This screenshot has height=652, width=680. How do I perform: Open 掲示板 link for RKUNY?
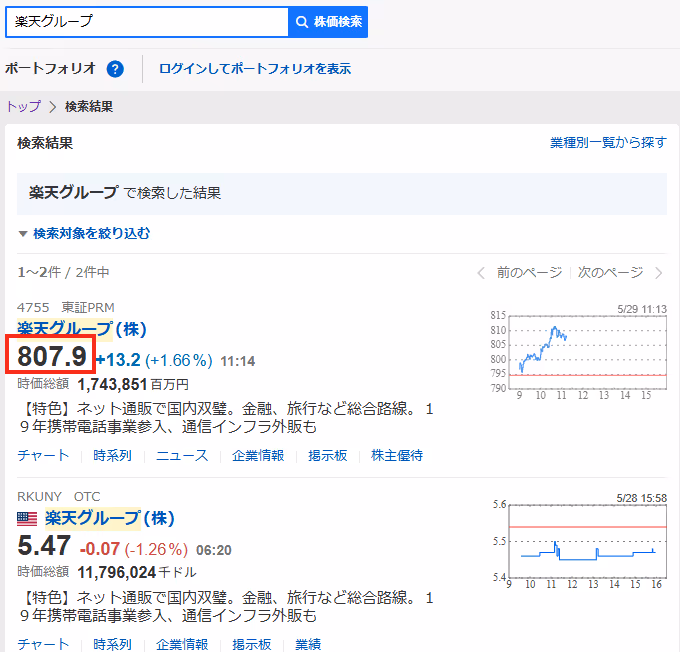[252, 644]
